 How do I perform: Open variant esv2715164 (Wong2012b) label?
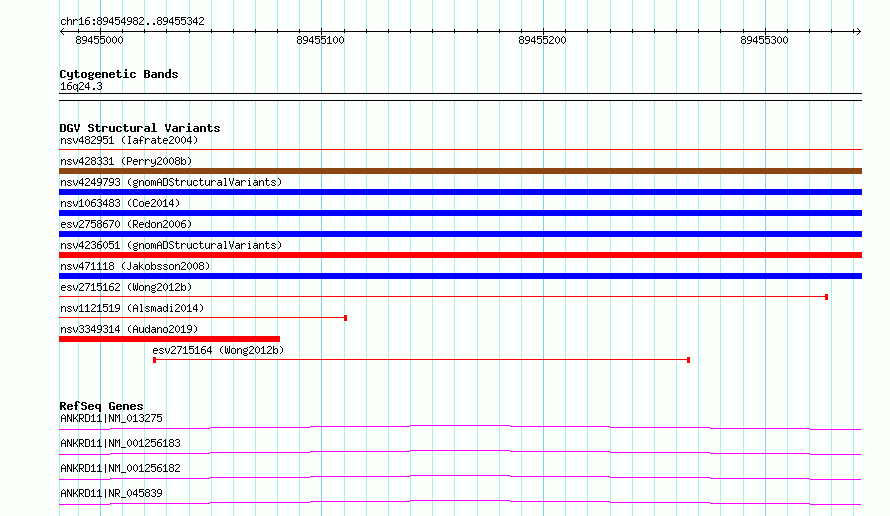218,350
